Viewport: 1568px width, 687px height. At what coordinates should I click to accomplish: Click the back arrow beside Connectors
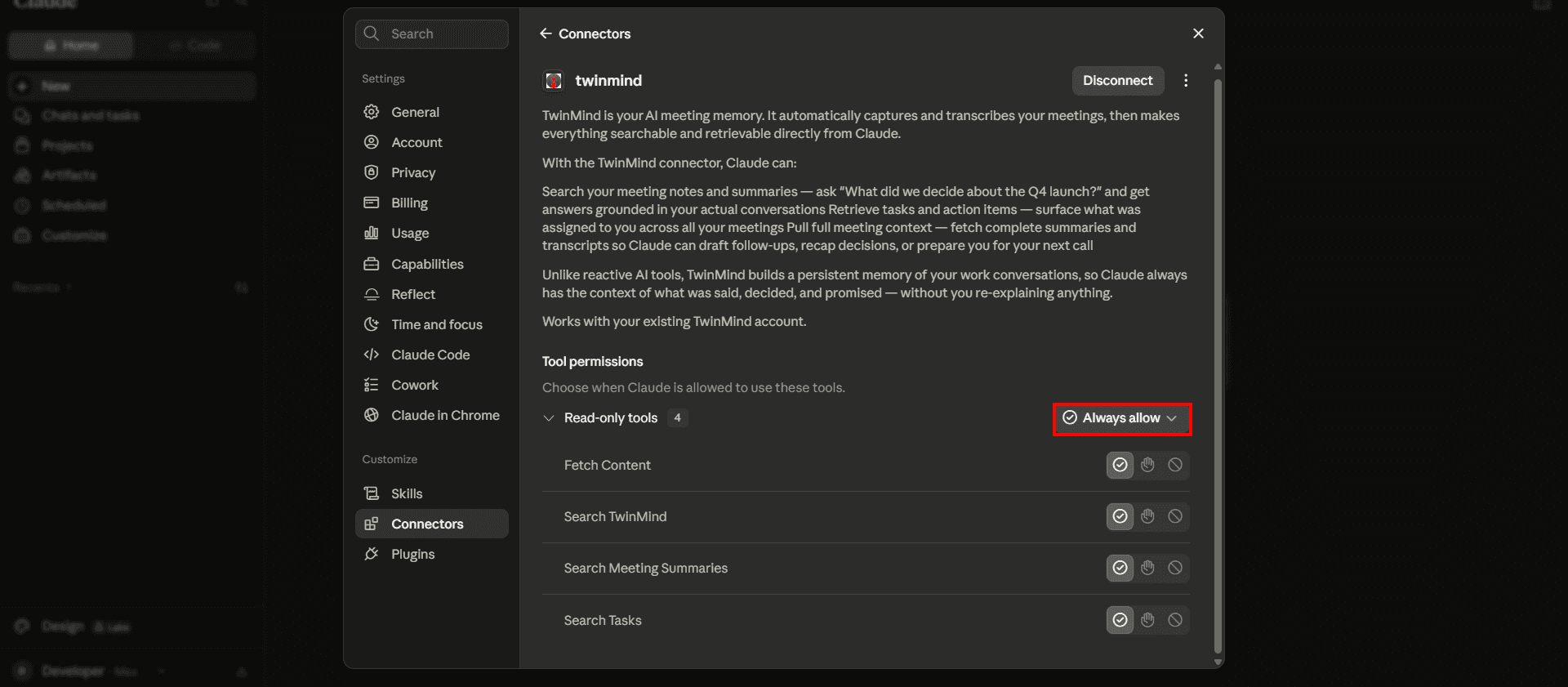(546, 33)
